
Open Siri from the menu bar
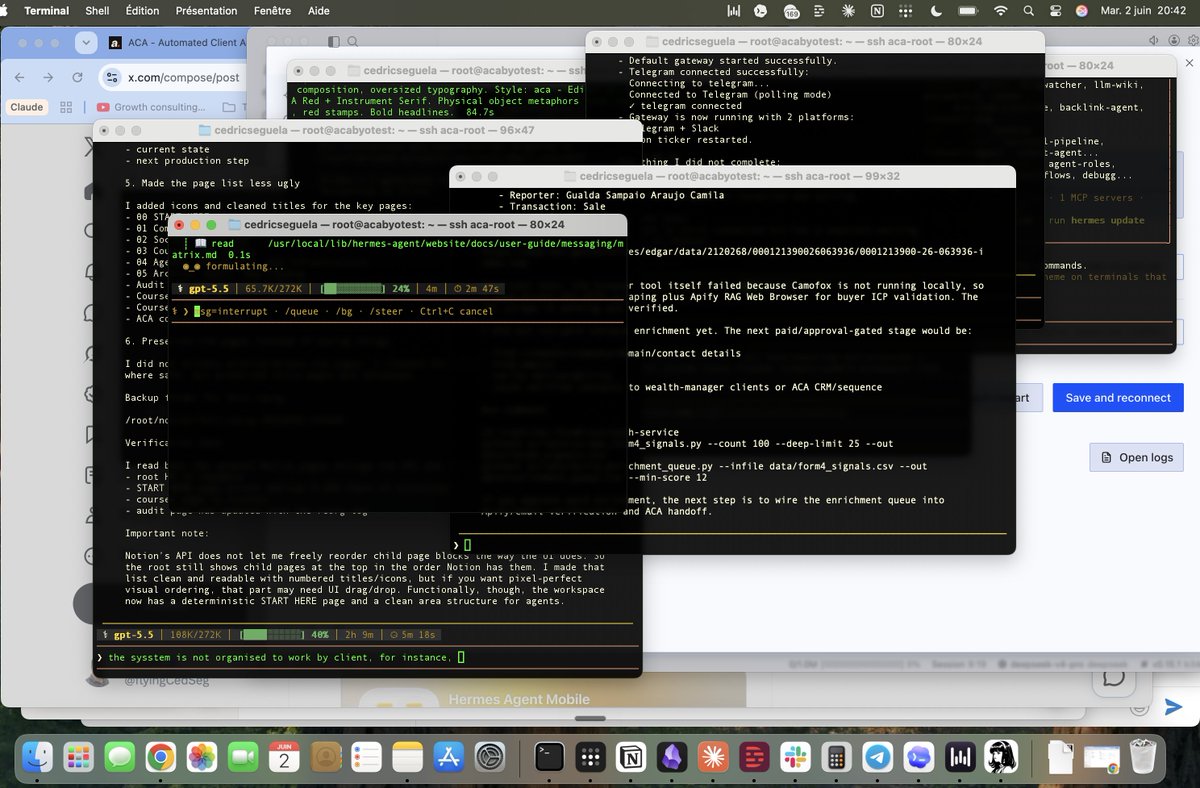1082,11
